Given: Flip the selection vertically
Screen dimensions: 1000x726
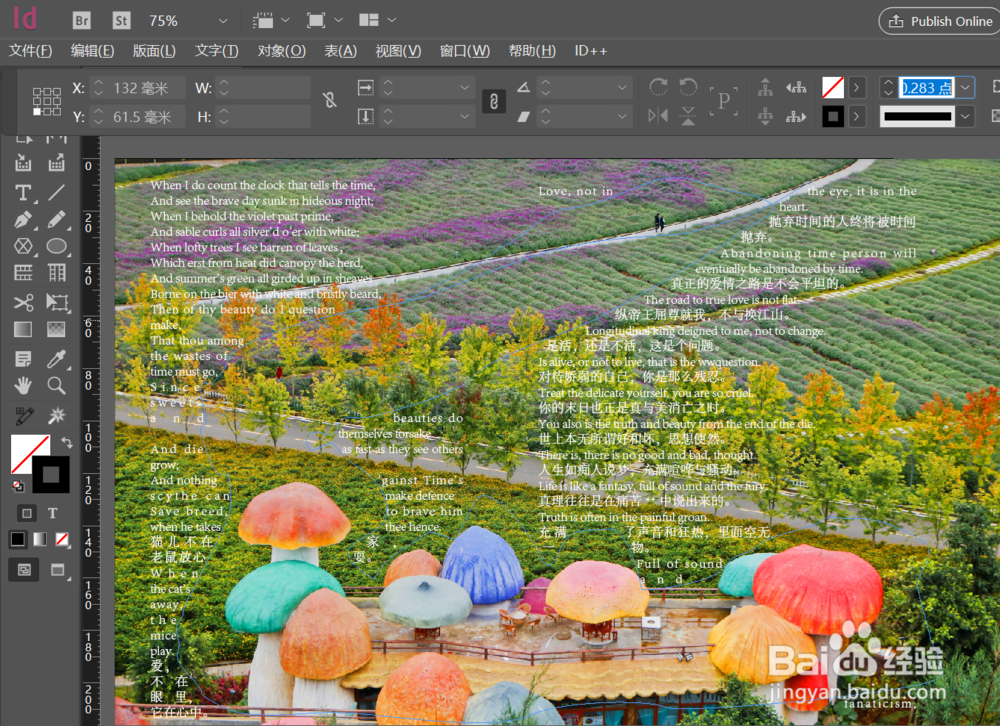Looking at the screenshot, I should (688, 116).
